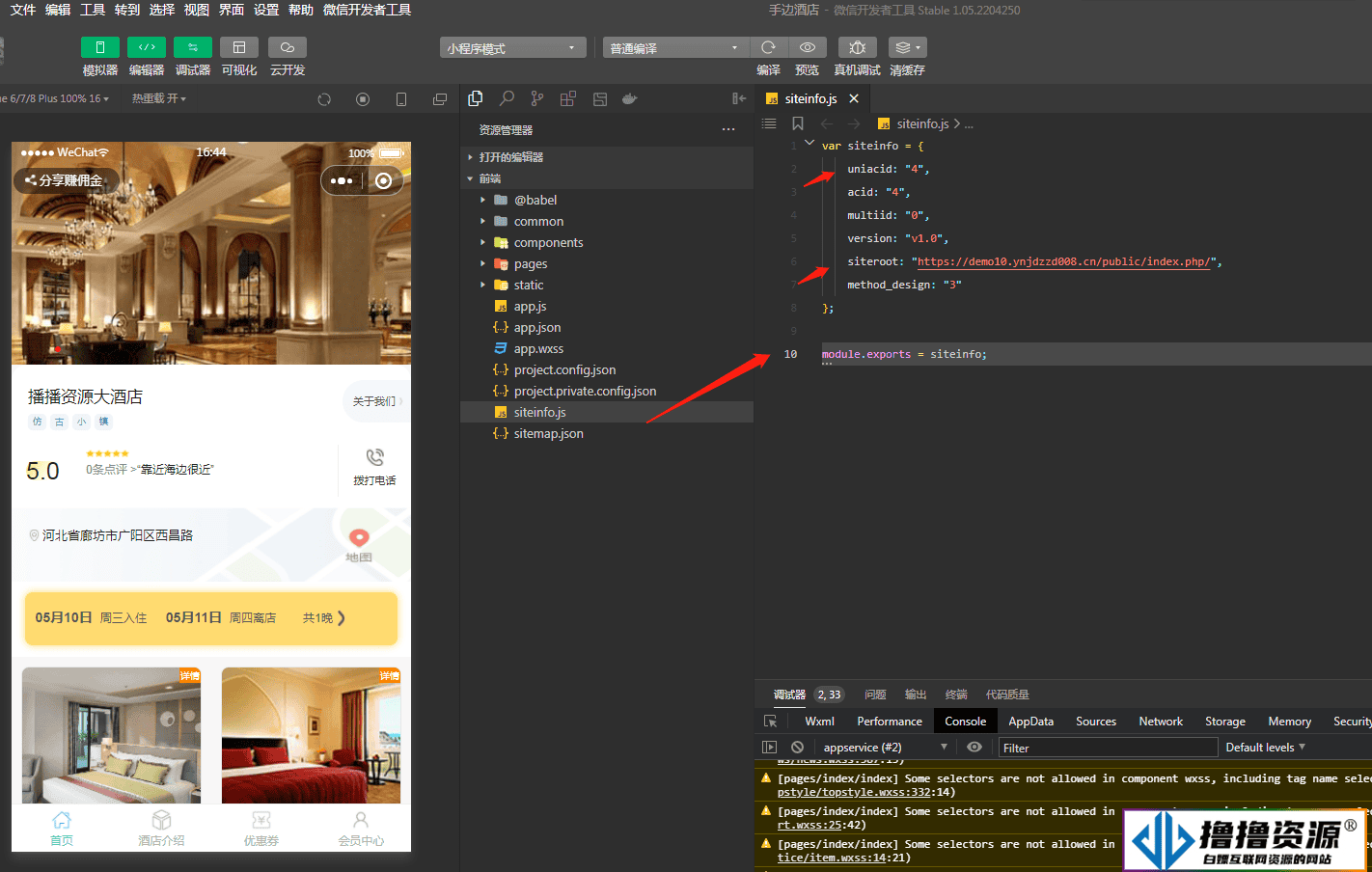This screenshot has height=872, width=1372.
Task: Click the simulator refresh icon
Action: pyautogui.click(x=324, y=99)
